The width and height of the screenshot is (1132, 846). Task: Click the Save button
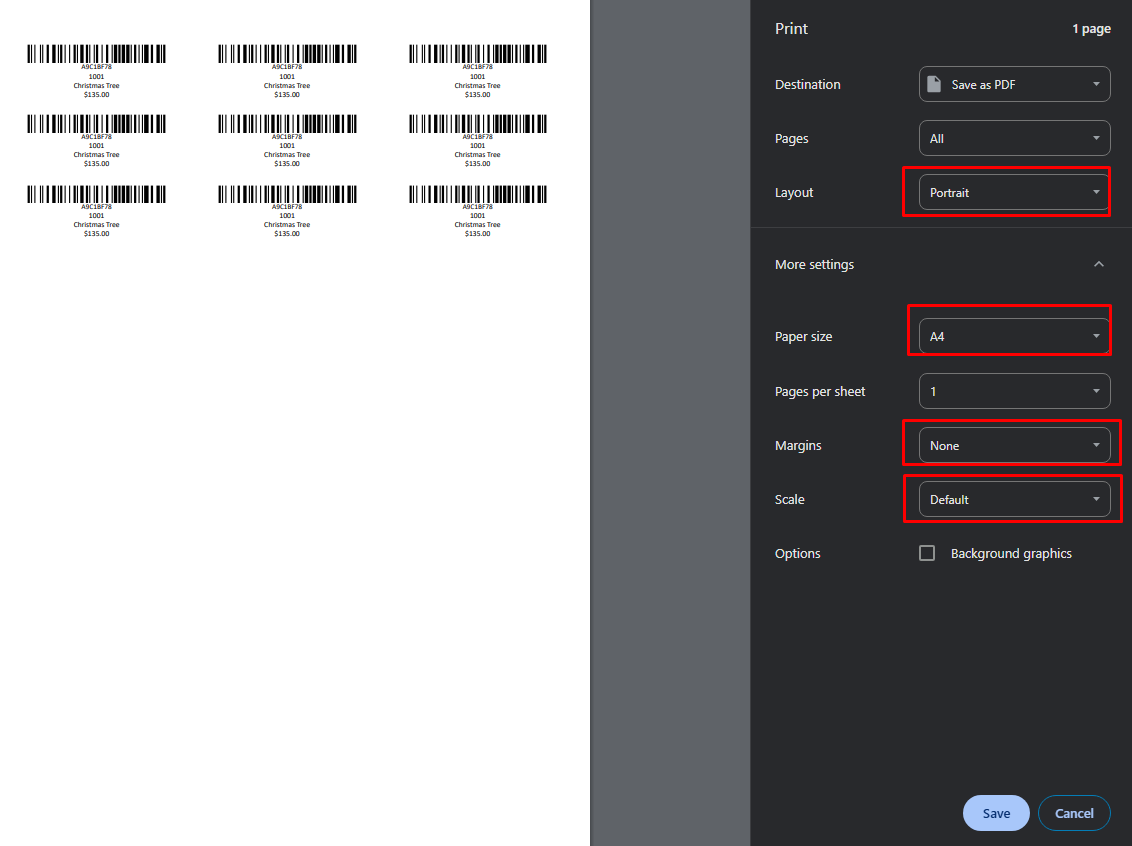[996, 813]
